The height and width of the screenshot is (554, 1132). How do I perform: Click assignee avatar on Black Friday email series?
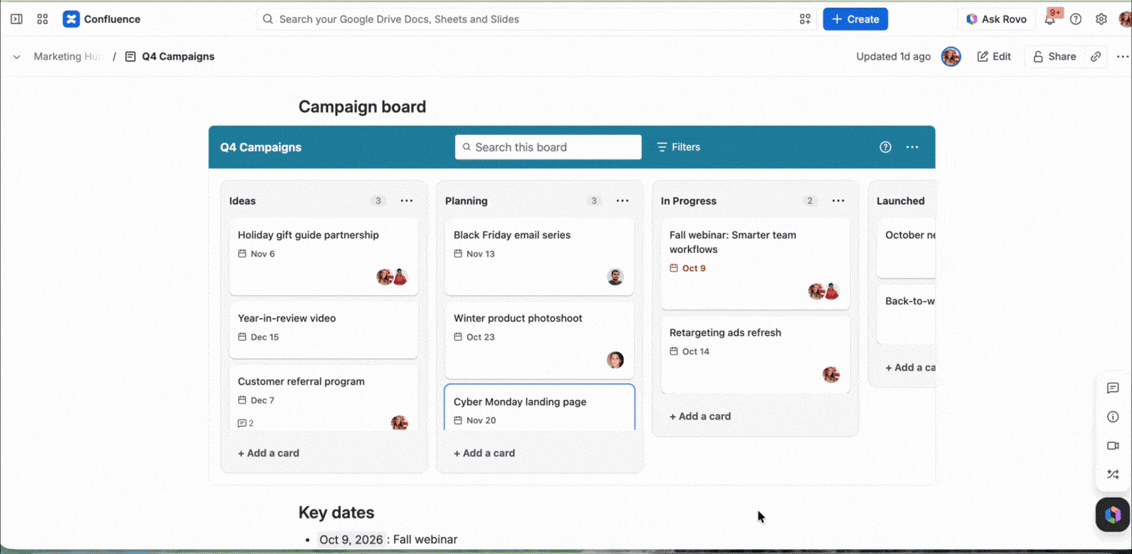tap(615, 277)
